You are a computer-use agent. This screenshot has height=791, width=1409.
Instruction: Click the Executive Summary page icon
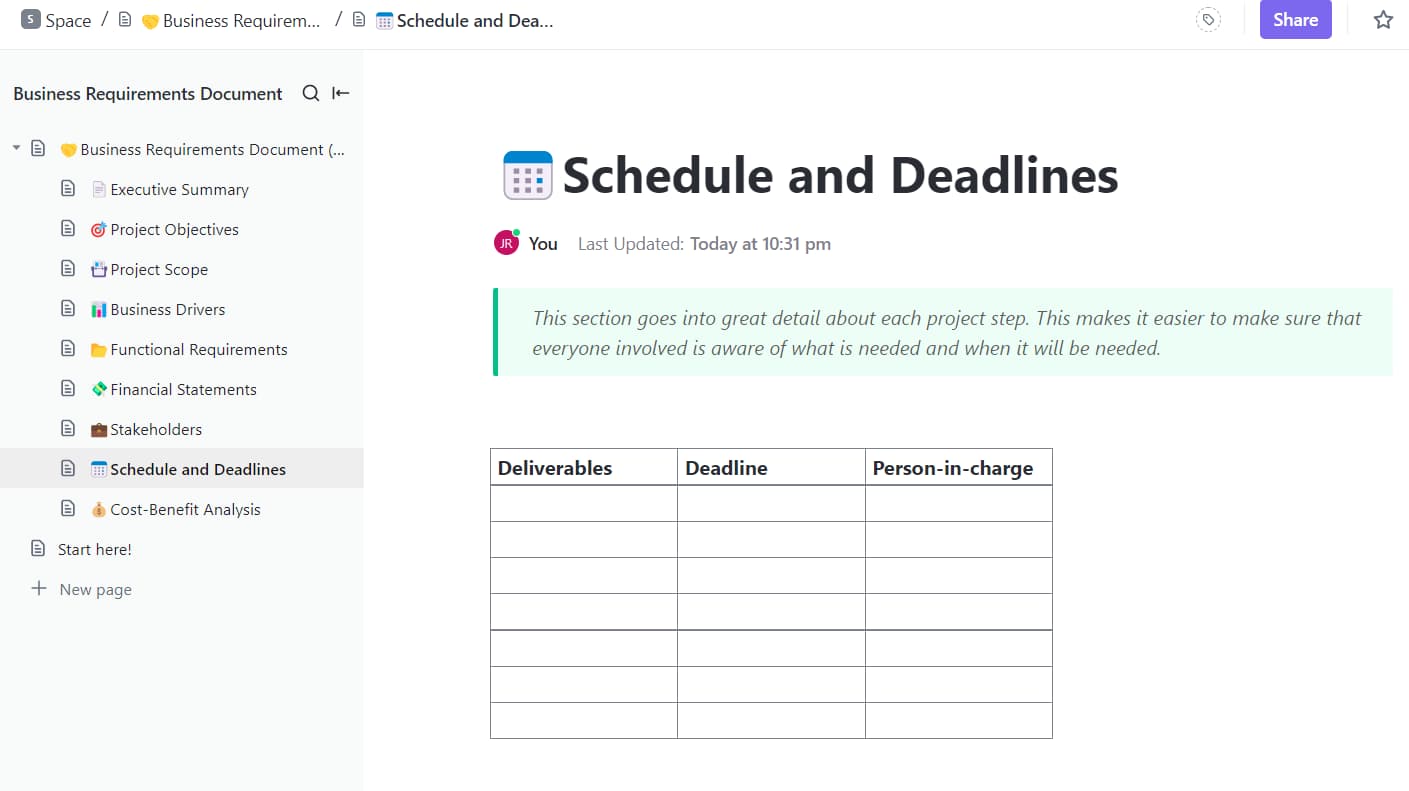coord(68,188)
